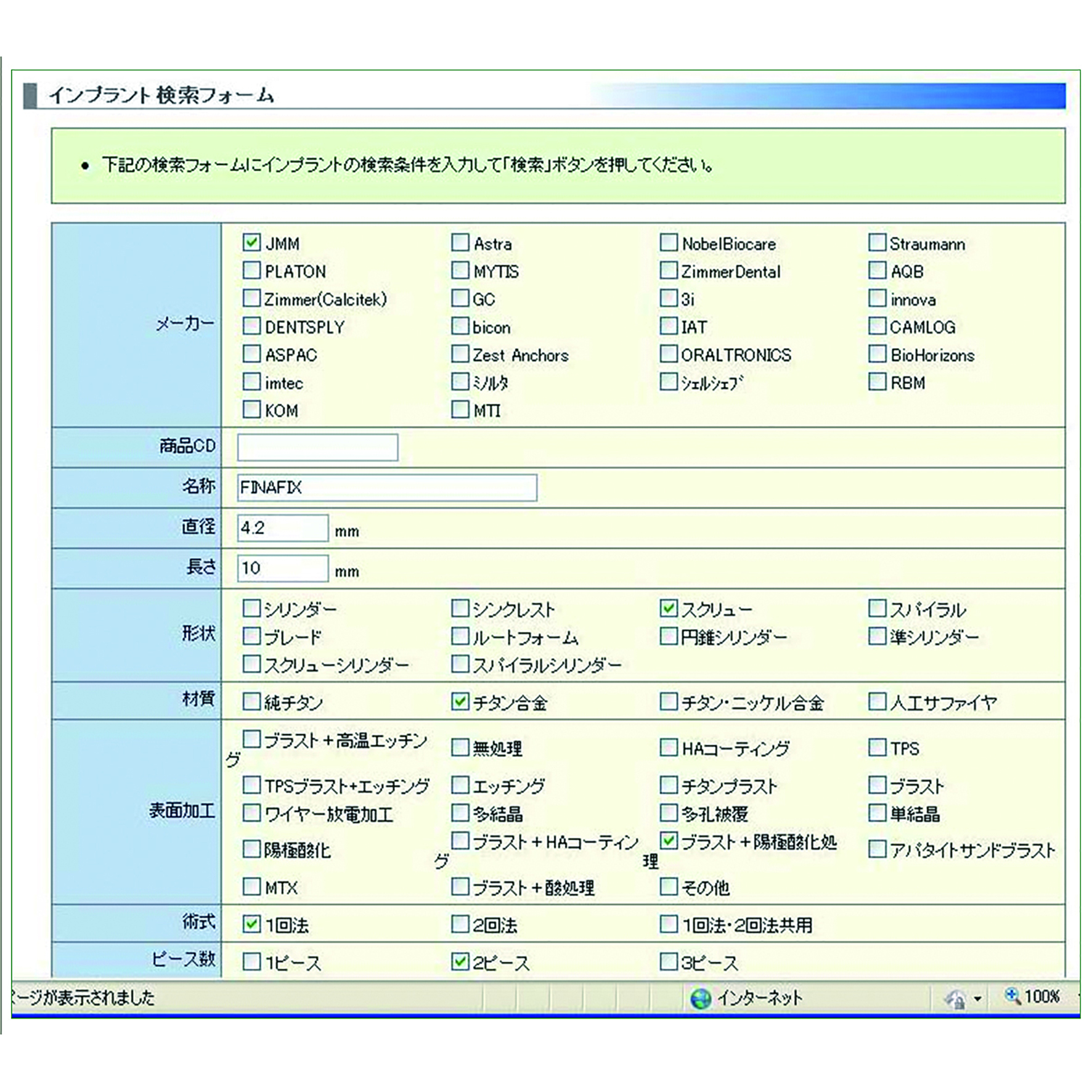Enable the NobelBiocare checkbox
1092x1092 pixels.
click(x=669, y=242)
